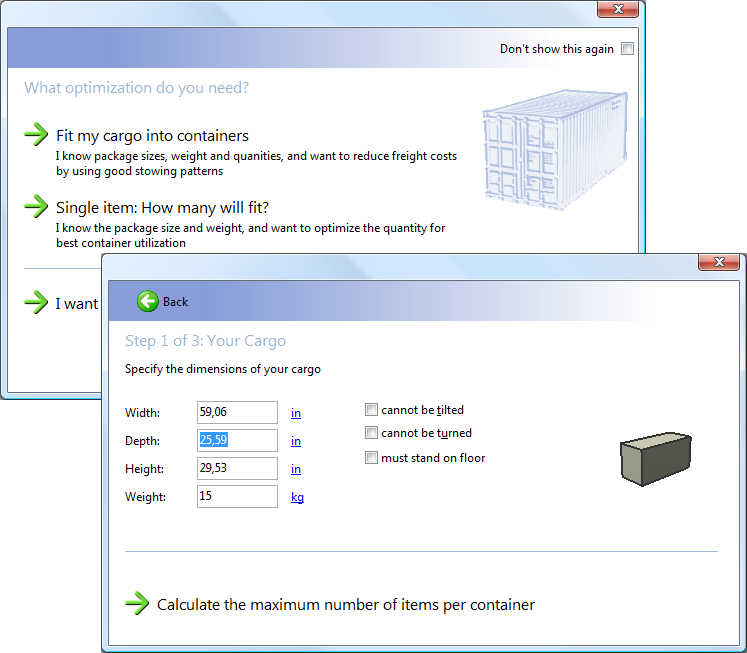The height and width of the screenshot is (653, 747).
Task: Click arrow beside Fit my cargo into containers
Action: [x=36, y=135]
